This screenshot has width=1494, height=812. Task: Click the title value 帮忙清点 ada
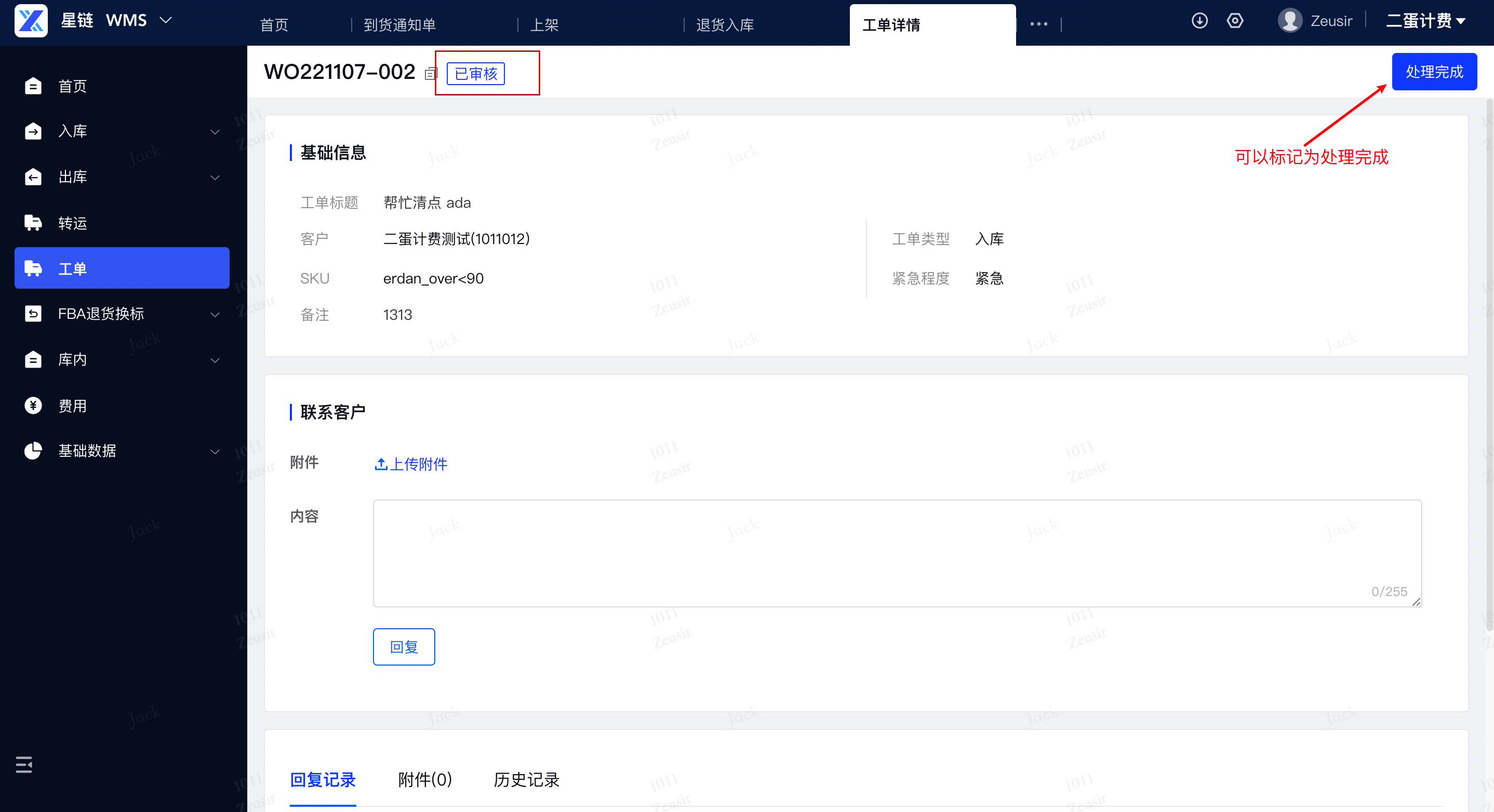pos(427,203)
